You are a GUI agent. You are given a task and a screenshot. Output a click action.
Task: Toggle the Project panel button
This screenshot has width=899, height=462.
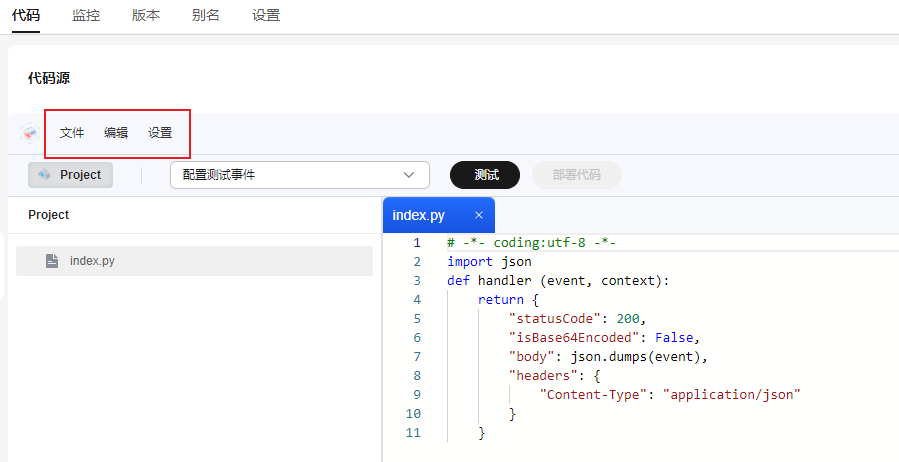71,175
